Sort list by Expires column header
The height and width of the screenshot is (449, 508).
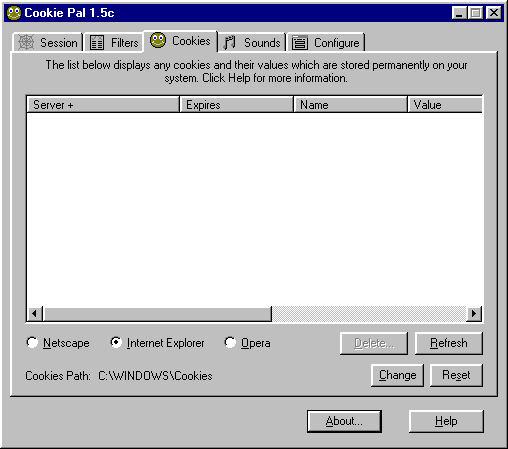[x=237, y=105]
